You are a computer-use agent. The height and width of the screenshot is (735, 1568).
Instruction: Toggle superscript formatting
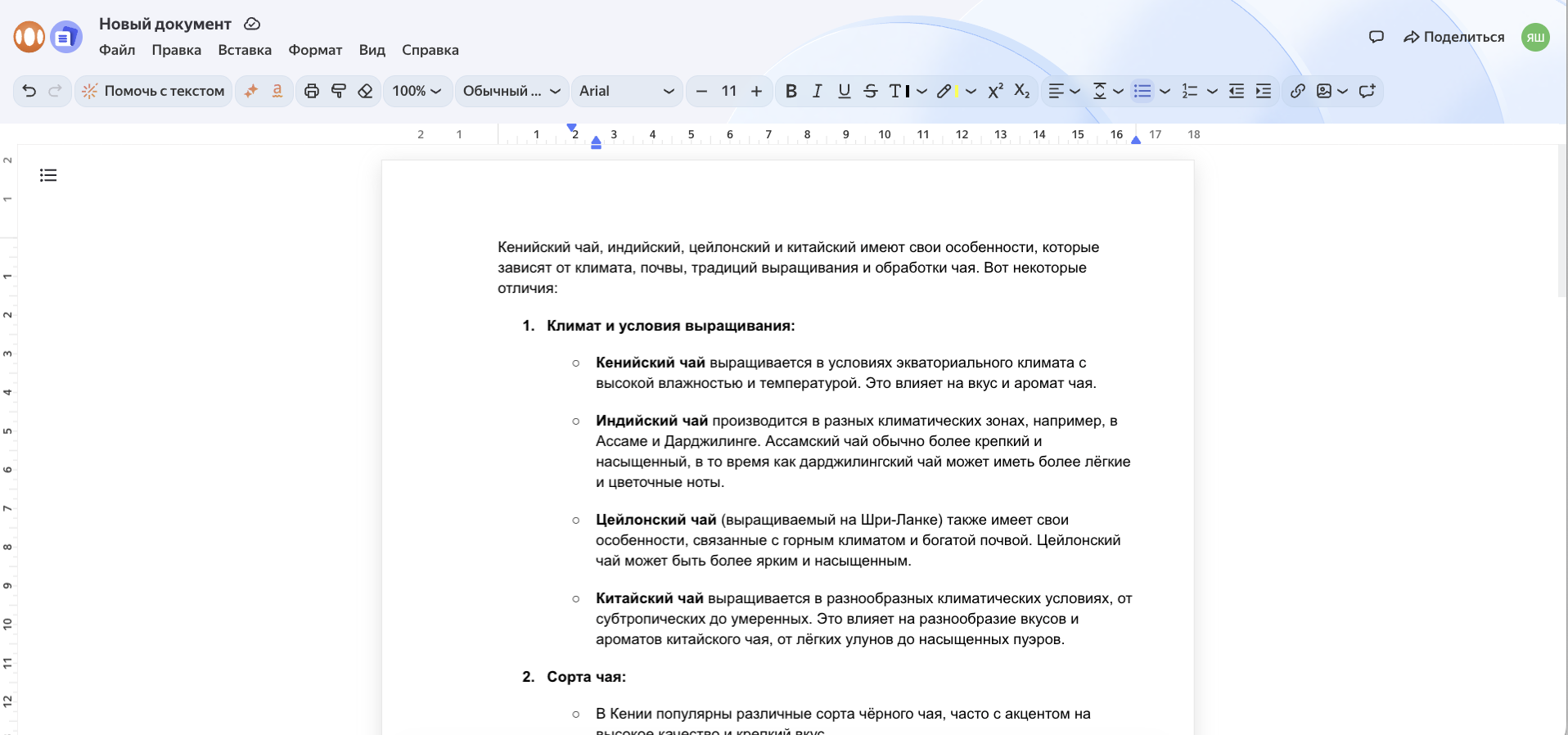(x=995, y=91)
